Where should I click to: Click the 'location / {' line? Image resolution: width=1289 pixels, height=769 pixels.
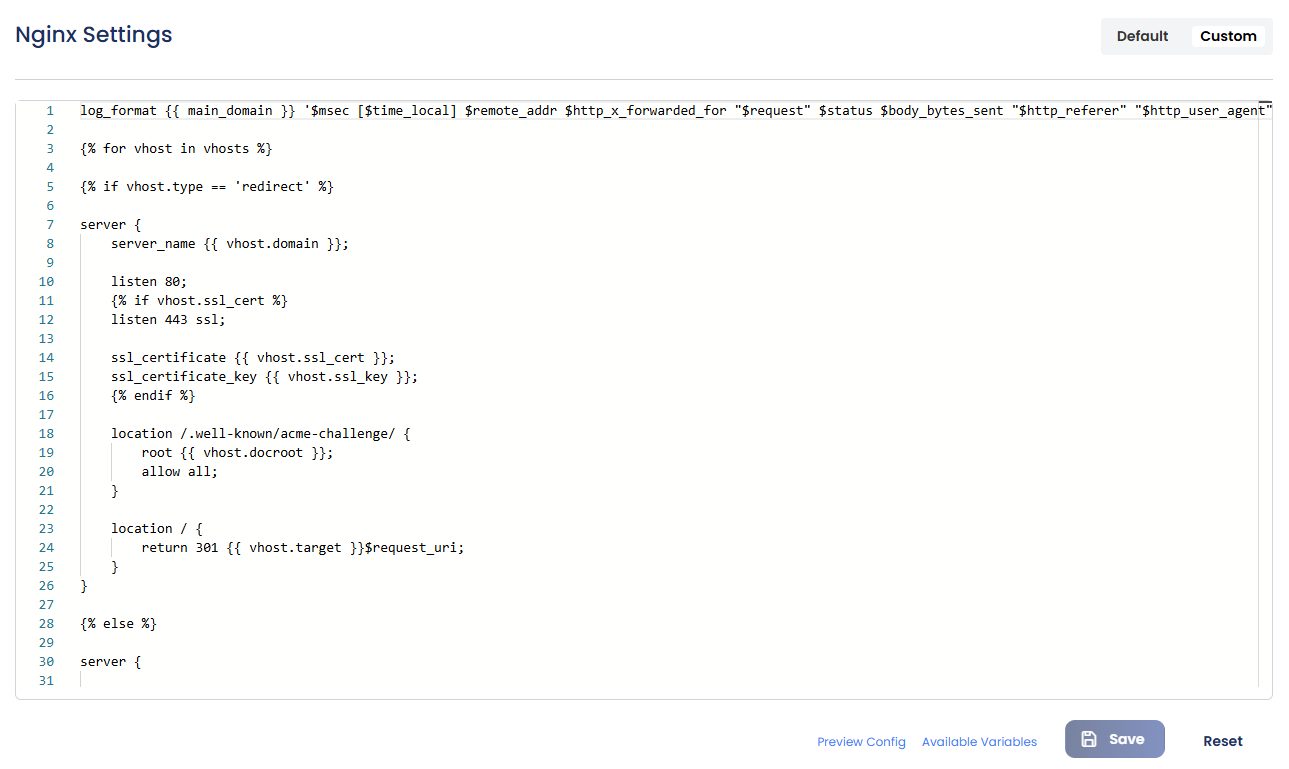point(157,528)
